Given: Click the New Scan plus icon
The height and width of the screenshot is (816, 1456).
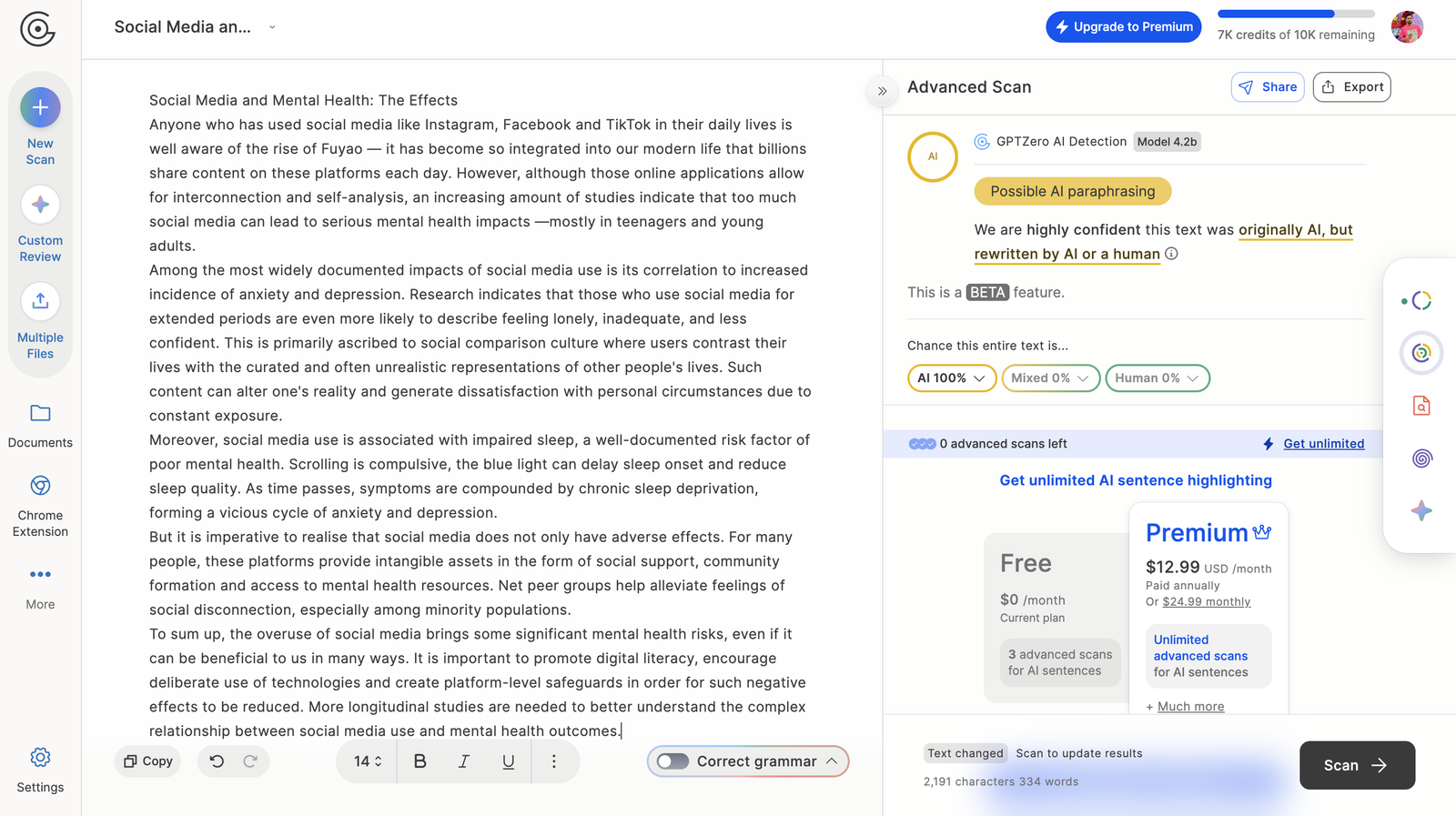Looking at the screenshot, I should 40,108.
